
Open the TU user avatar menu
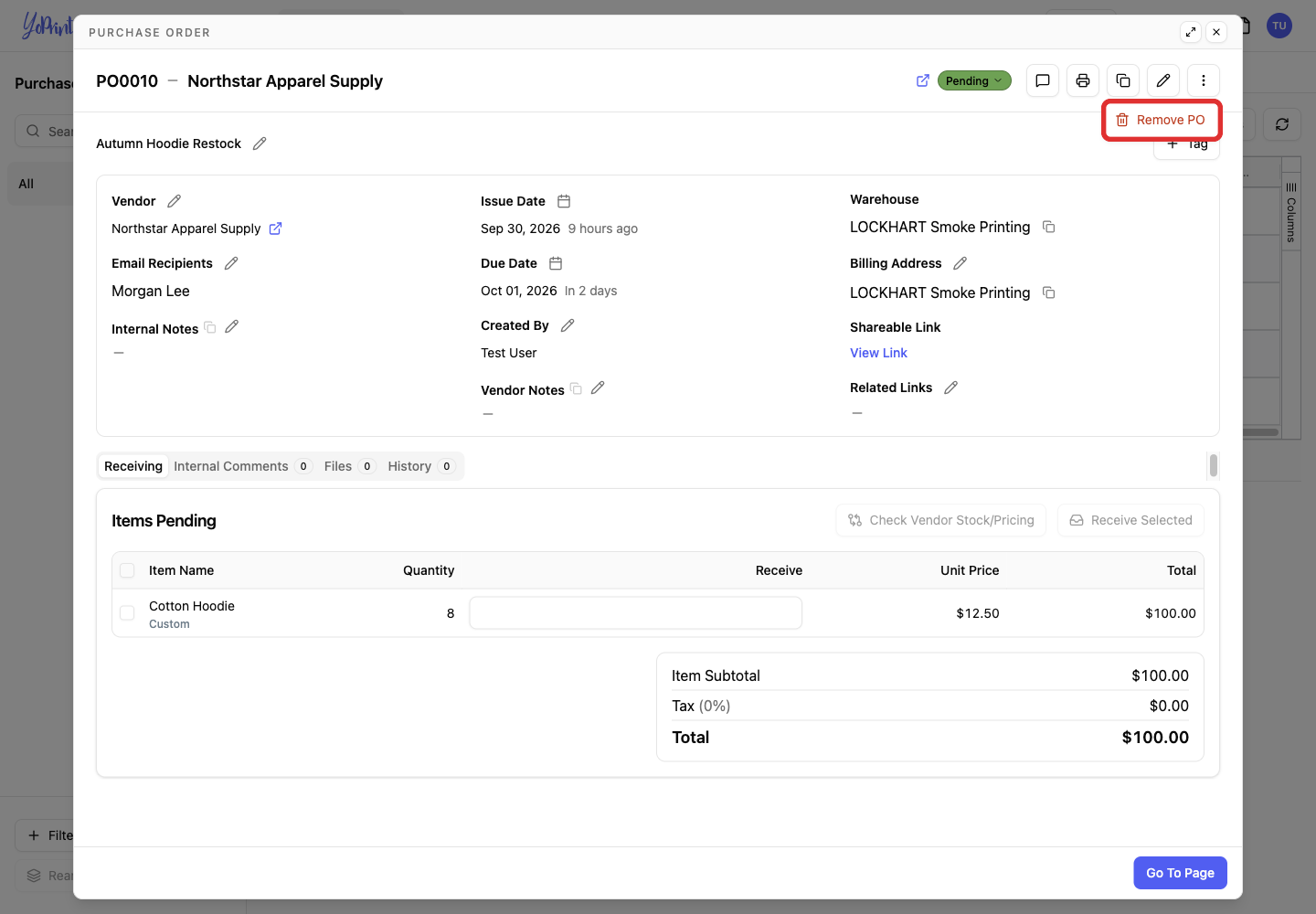1279,26
